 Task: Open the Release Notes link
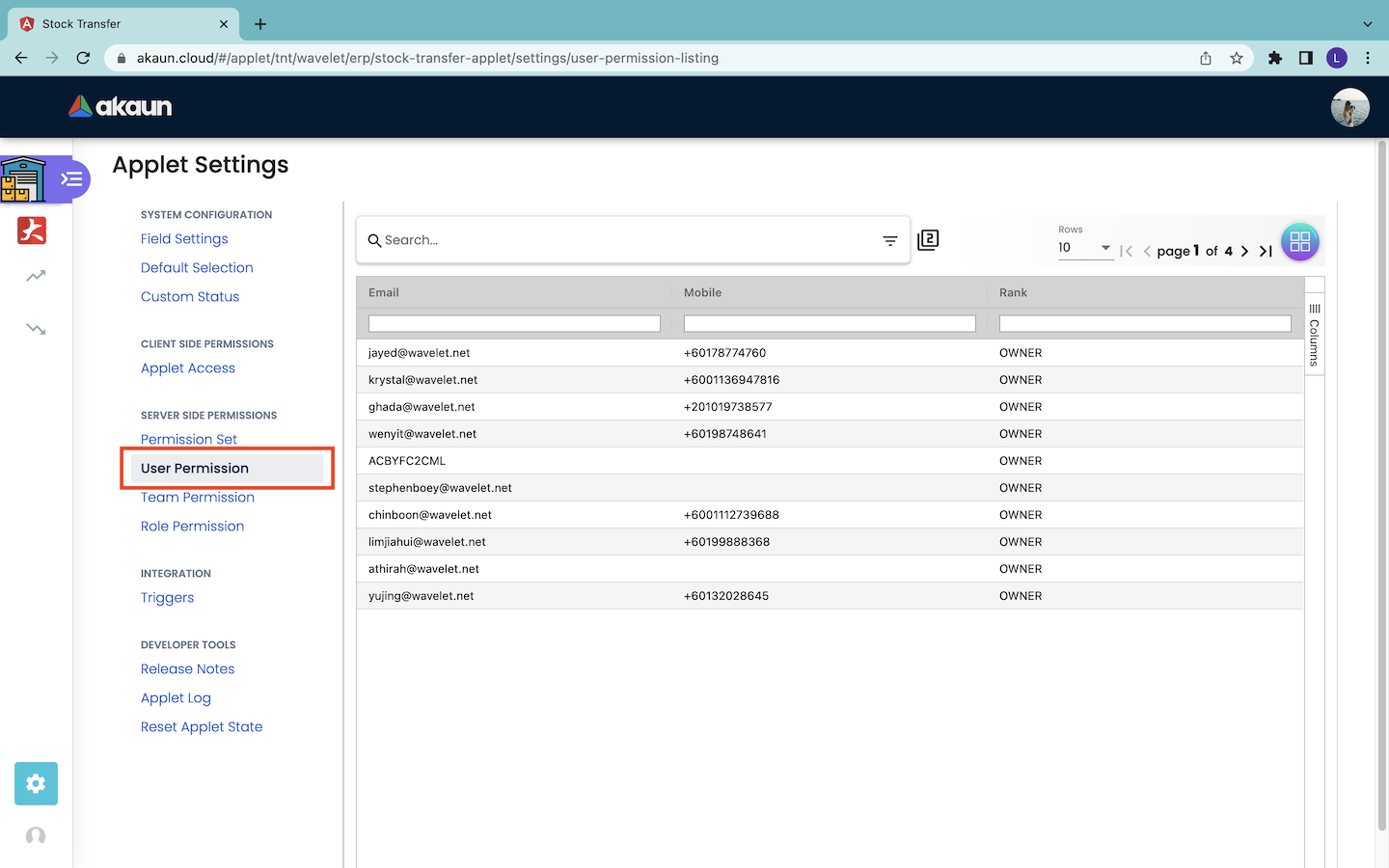(x=187, y=669)
